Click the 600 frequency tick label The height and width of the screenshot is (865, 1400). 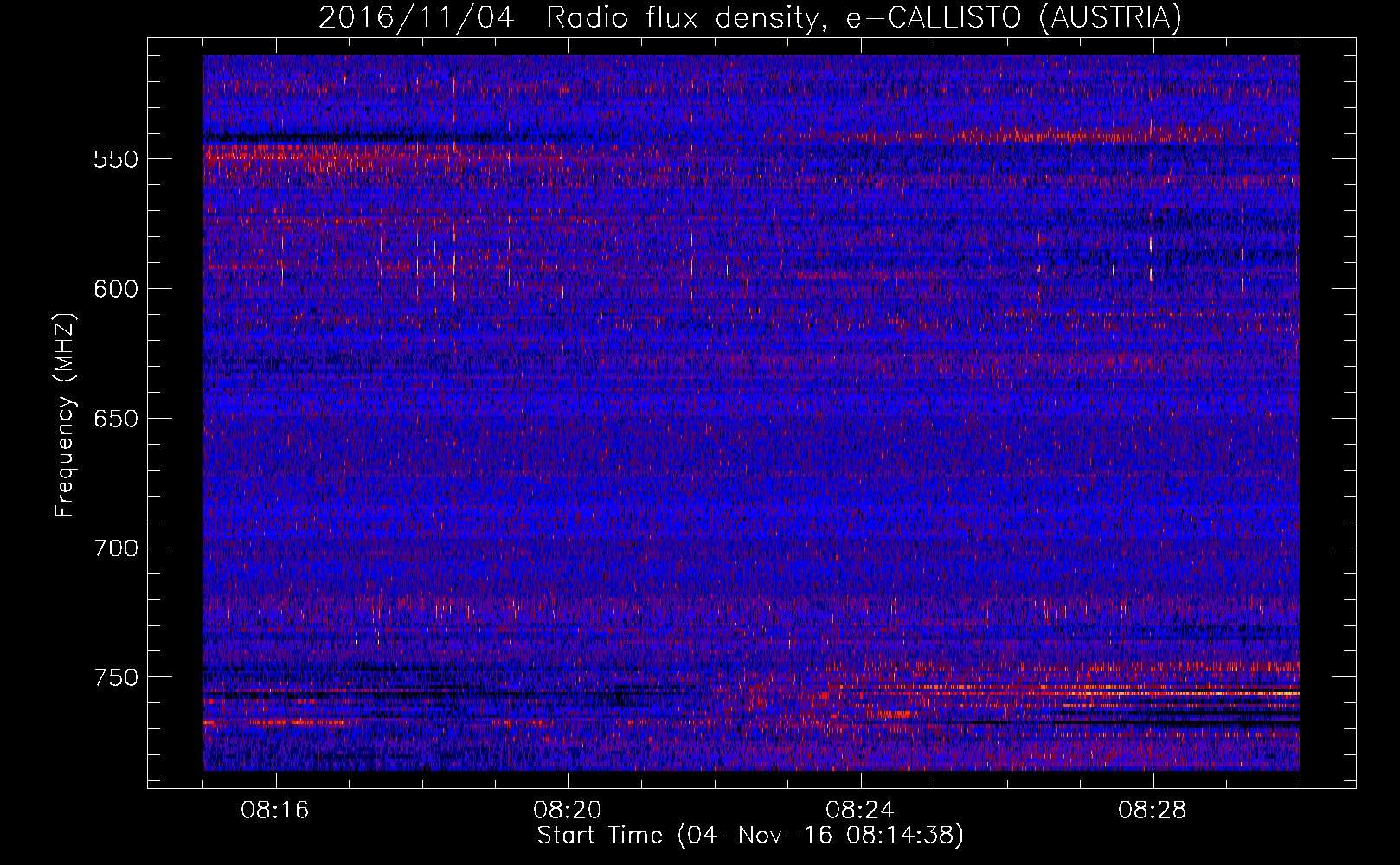[x=116, y=289]
